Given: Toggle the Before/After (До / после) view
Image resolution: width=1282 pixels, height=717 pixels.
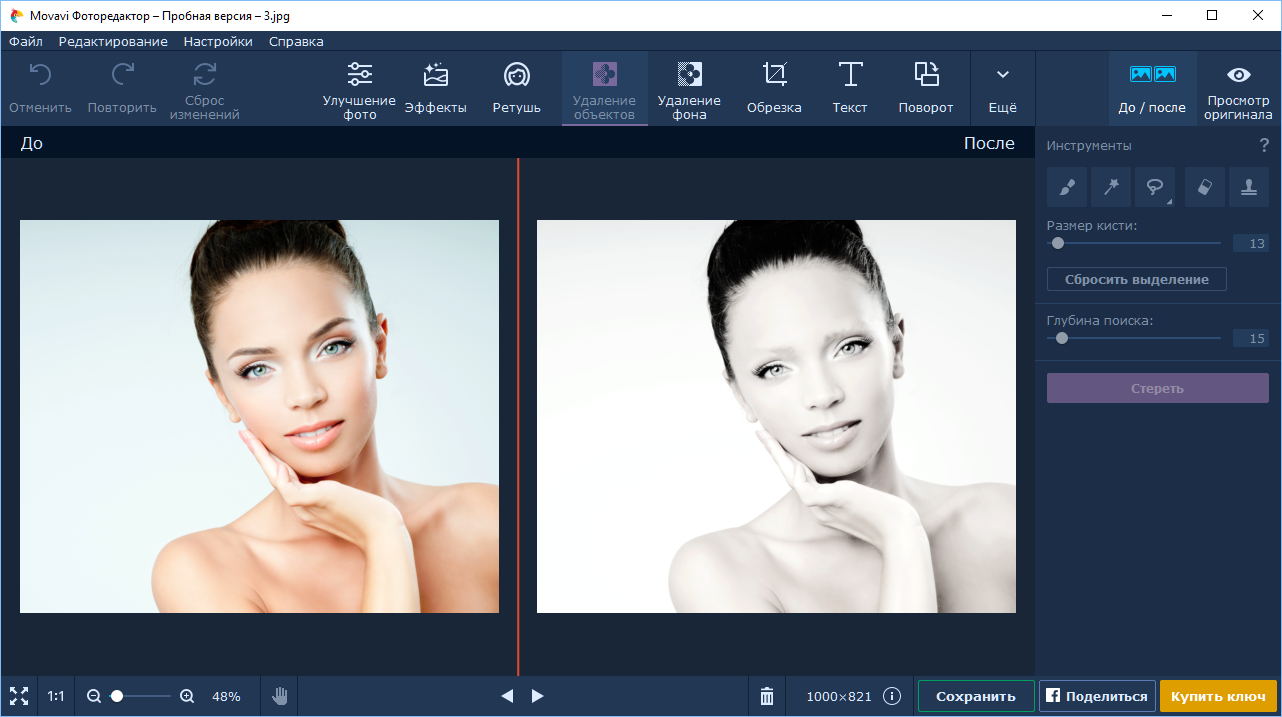Looking at the screenshot, I should (1152, 88).
